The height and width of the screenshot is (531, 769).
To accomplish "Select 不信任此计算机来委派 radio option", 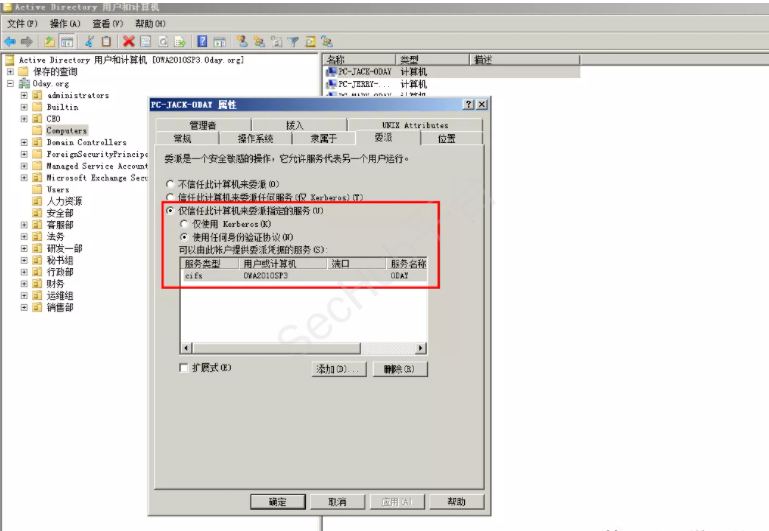I will tap(169, 184).
